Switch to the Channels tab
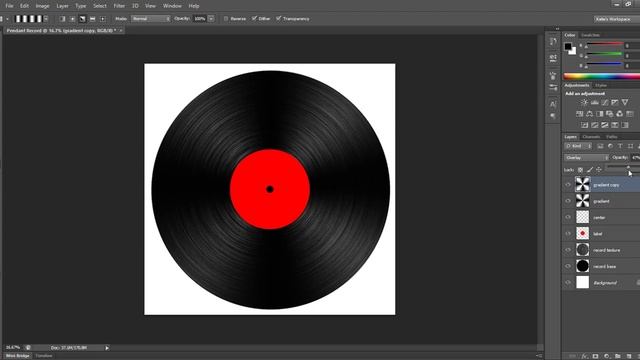Image resolution: width=640 pixels, height=360 pixels. pos(591,137)
